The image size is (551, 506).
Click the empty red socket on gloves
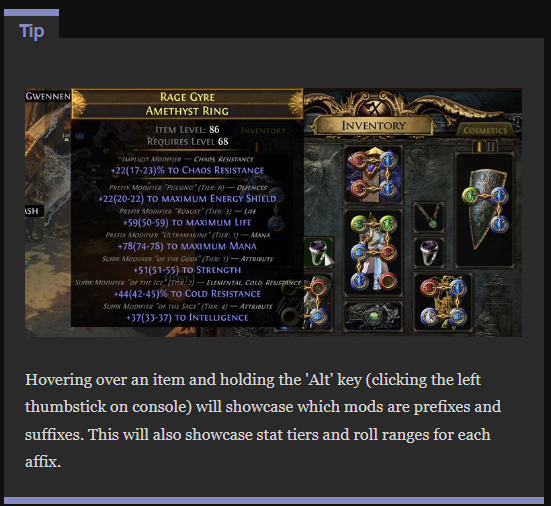[x=317, y=288]
